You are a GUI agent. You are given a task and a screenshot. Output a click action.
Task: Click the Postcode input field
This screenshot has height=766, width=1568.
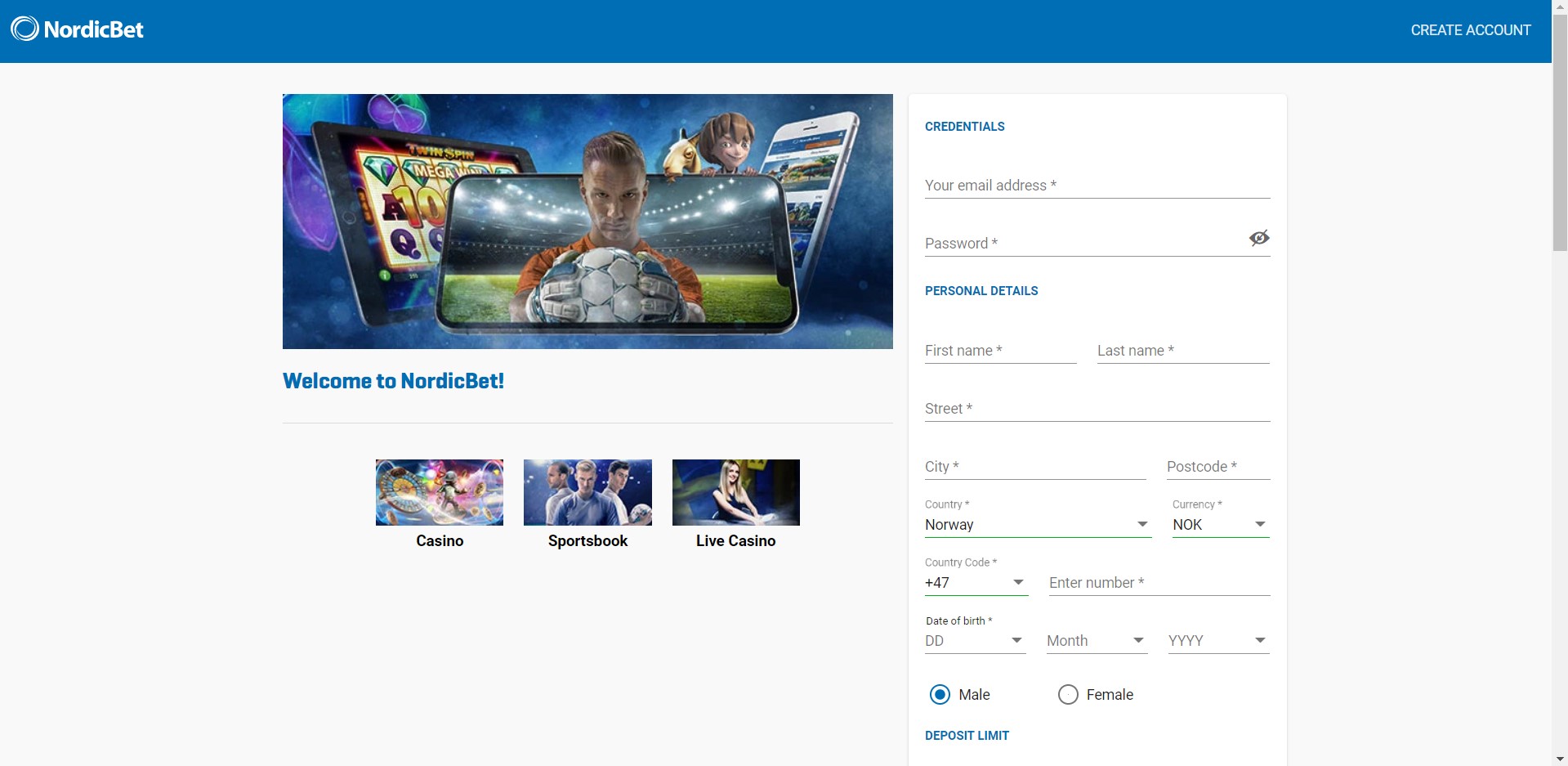coord(1217,467)
